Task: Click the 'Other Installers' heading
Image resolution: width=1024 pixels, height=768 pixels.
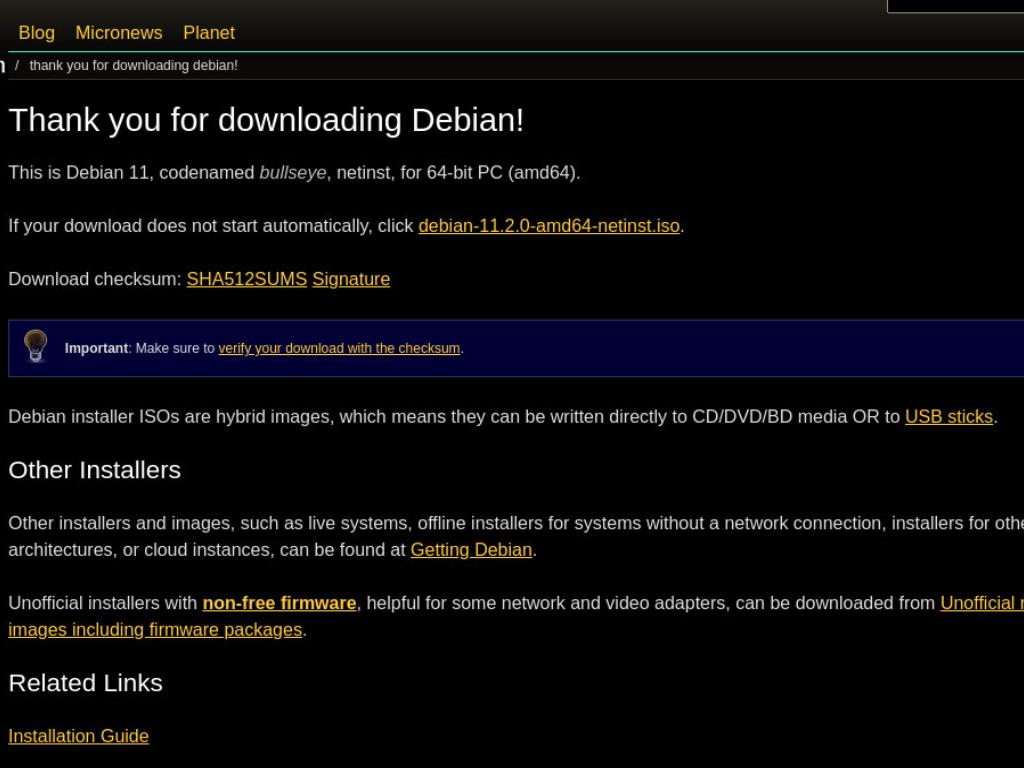Action: click(95, 470)
